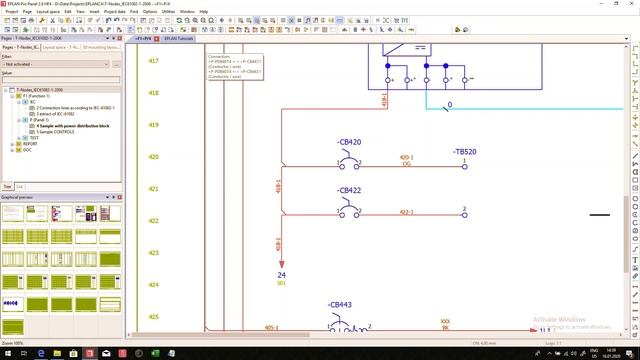Viewport: 640px width, 360px height.
Task: Open File Explorer from the taskbar
Action: 57,353
